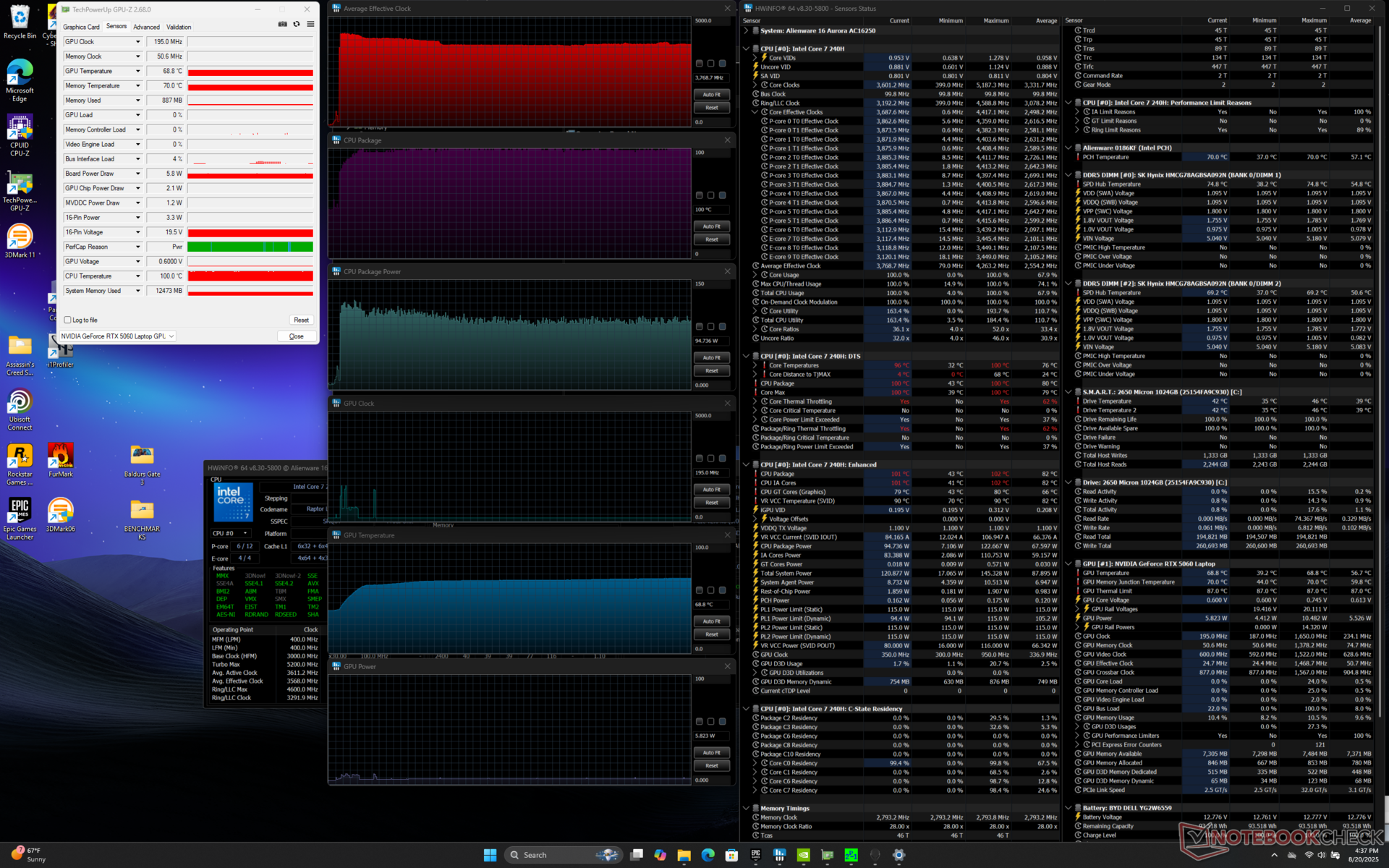Viewport: 1389px width, 868px height.
Task: Expand Core Temperatures tree row
Action: pyautogui.click(x=755, y=365)
